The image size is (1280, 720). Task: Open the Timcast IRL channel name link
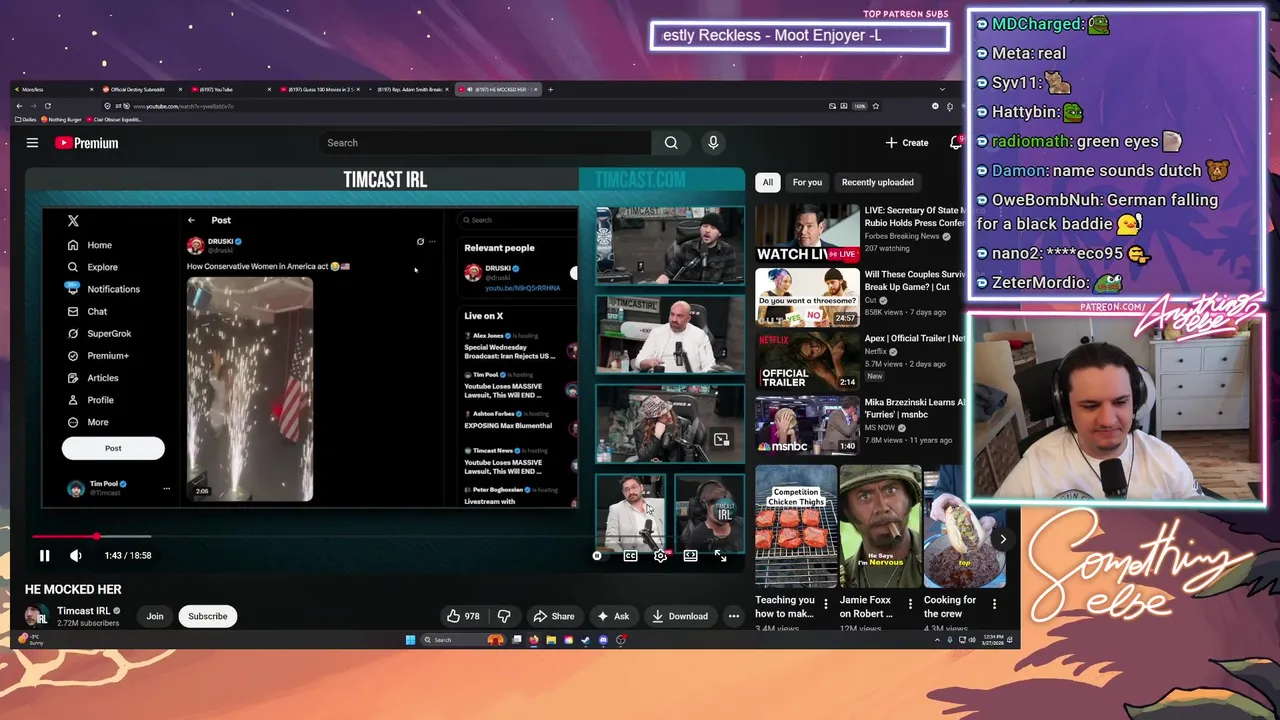[x=83, y=611]
